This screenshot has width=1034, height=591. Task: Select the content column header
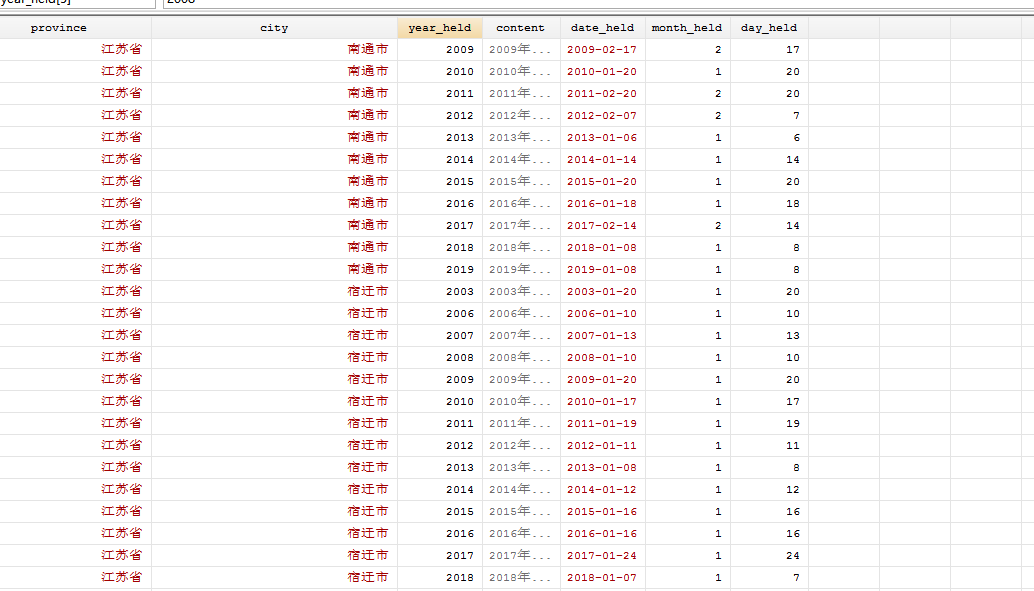pos(521,28)
